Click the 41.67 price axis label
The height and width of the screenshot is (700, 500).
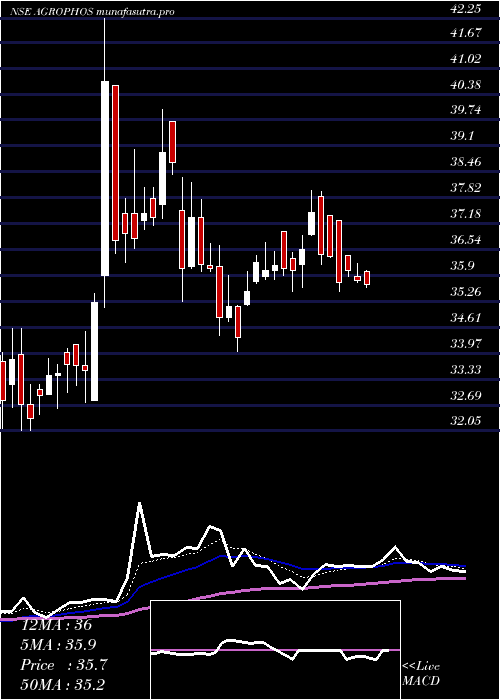(466, 33)
